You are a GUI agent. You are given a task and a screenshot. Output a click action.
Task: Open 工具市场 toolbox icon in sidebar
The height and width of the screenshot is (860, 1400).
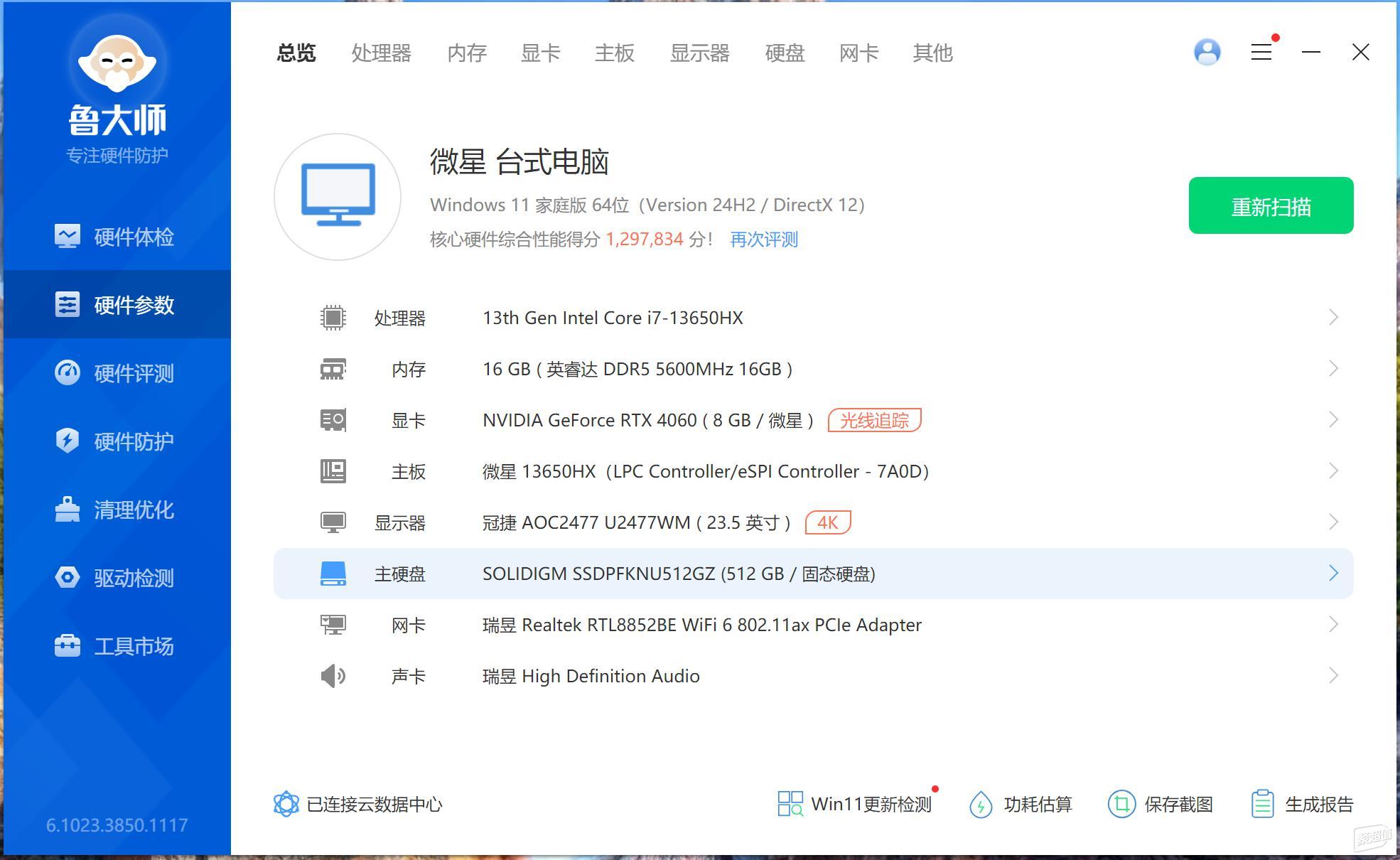click(x=68, y=646)
